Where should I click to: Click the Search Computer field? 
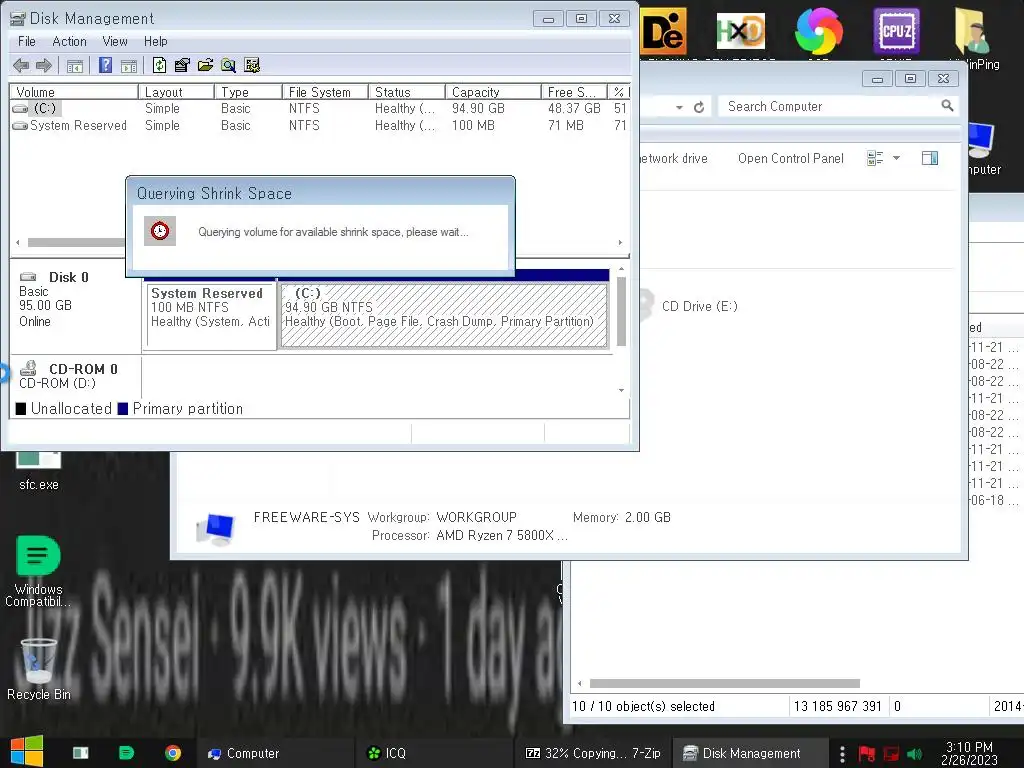pyautogui.click(x=829, y=106)
